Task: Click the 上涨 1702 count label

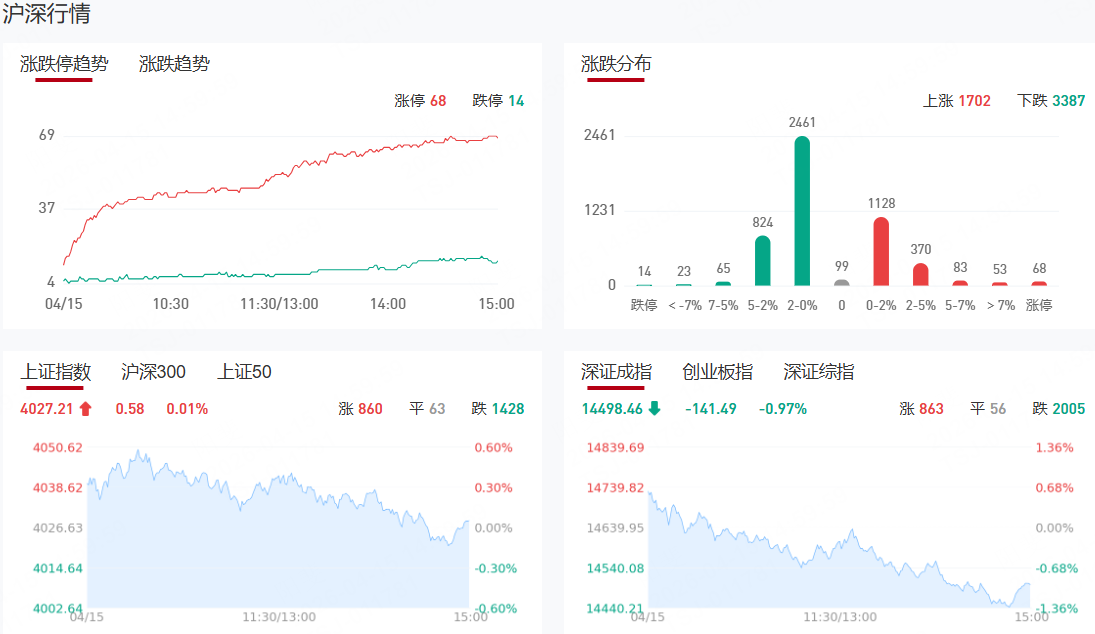Action: [x=956, y=100]
